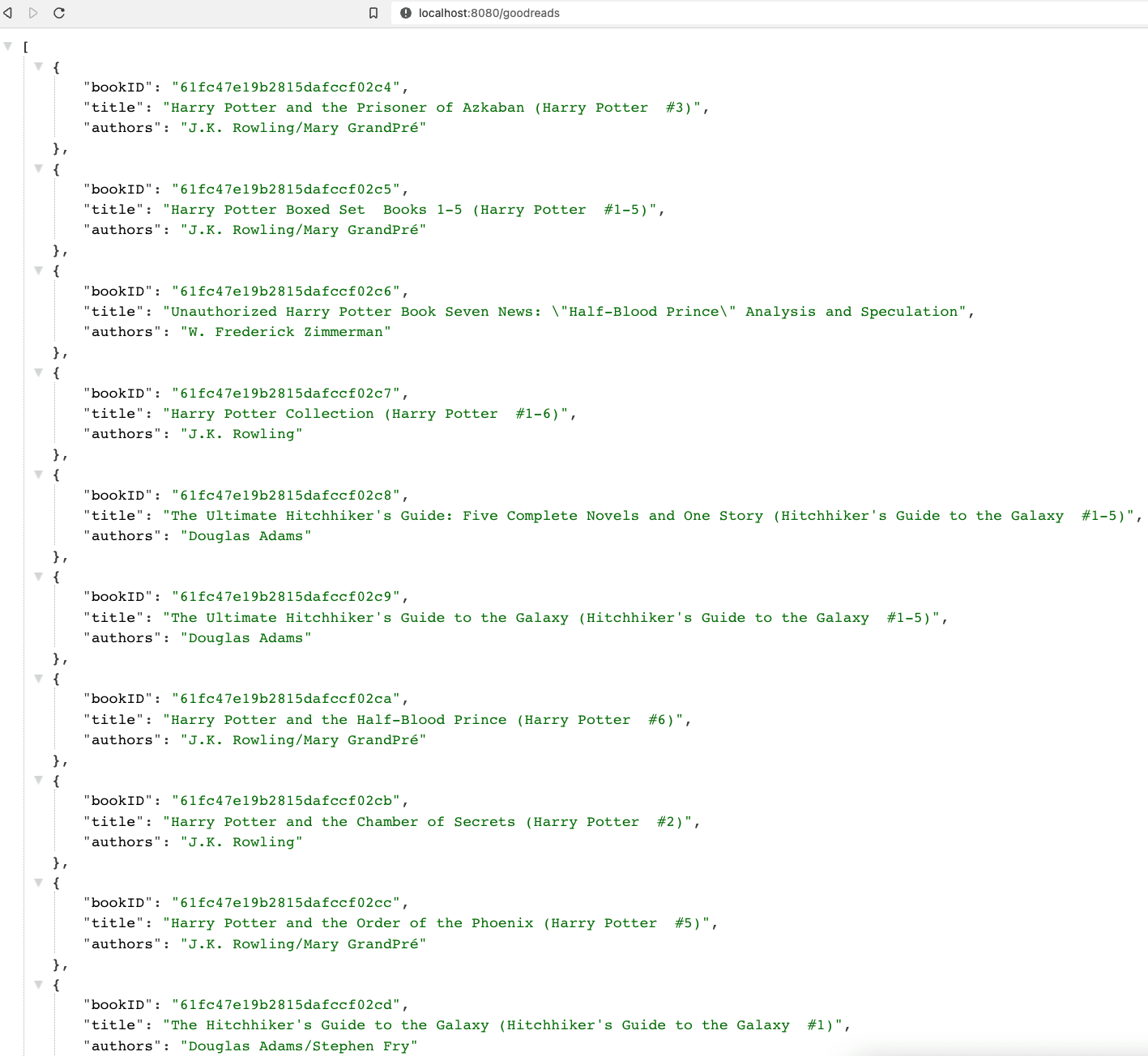Click the bookmark icon beside the address bar

tap(373, 13)
